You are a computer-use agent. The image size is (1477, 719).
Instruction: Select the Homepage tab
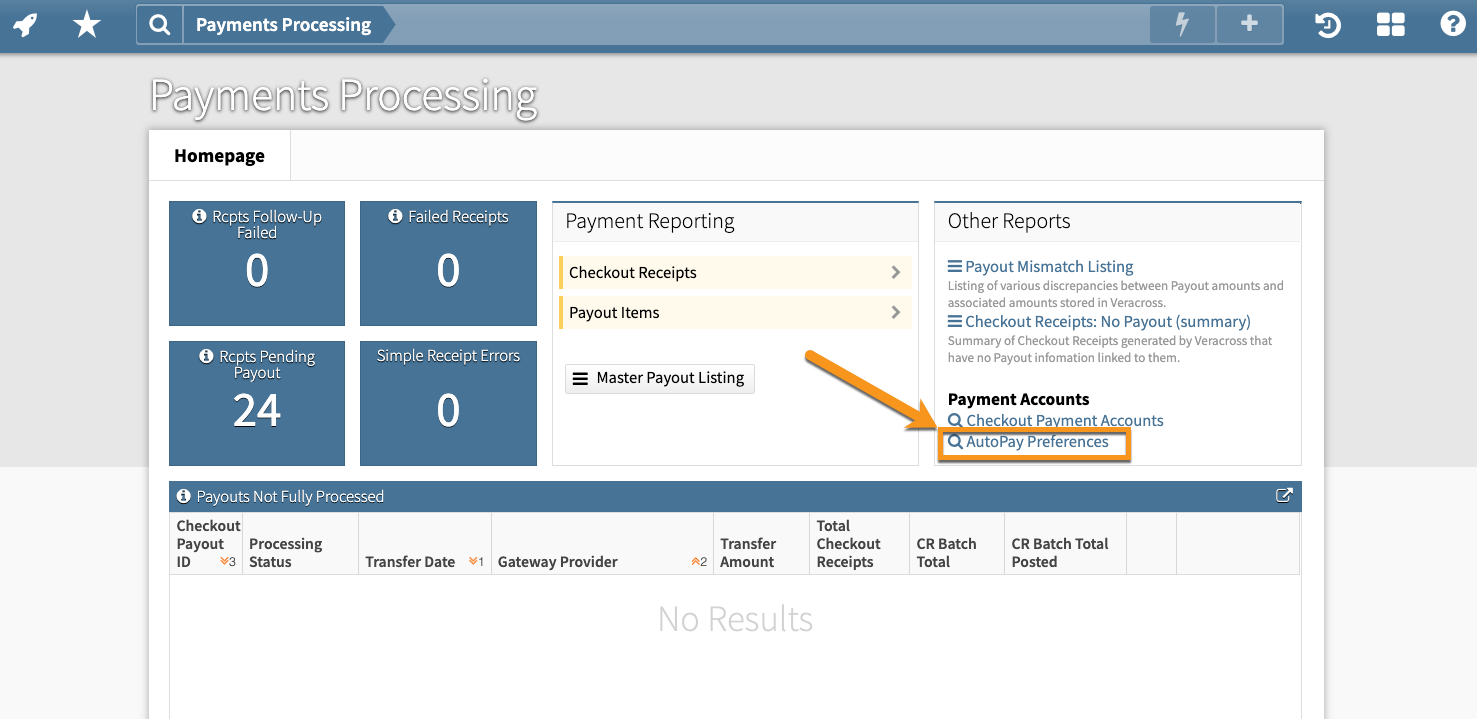[219, 155]
